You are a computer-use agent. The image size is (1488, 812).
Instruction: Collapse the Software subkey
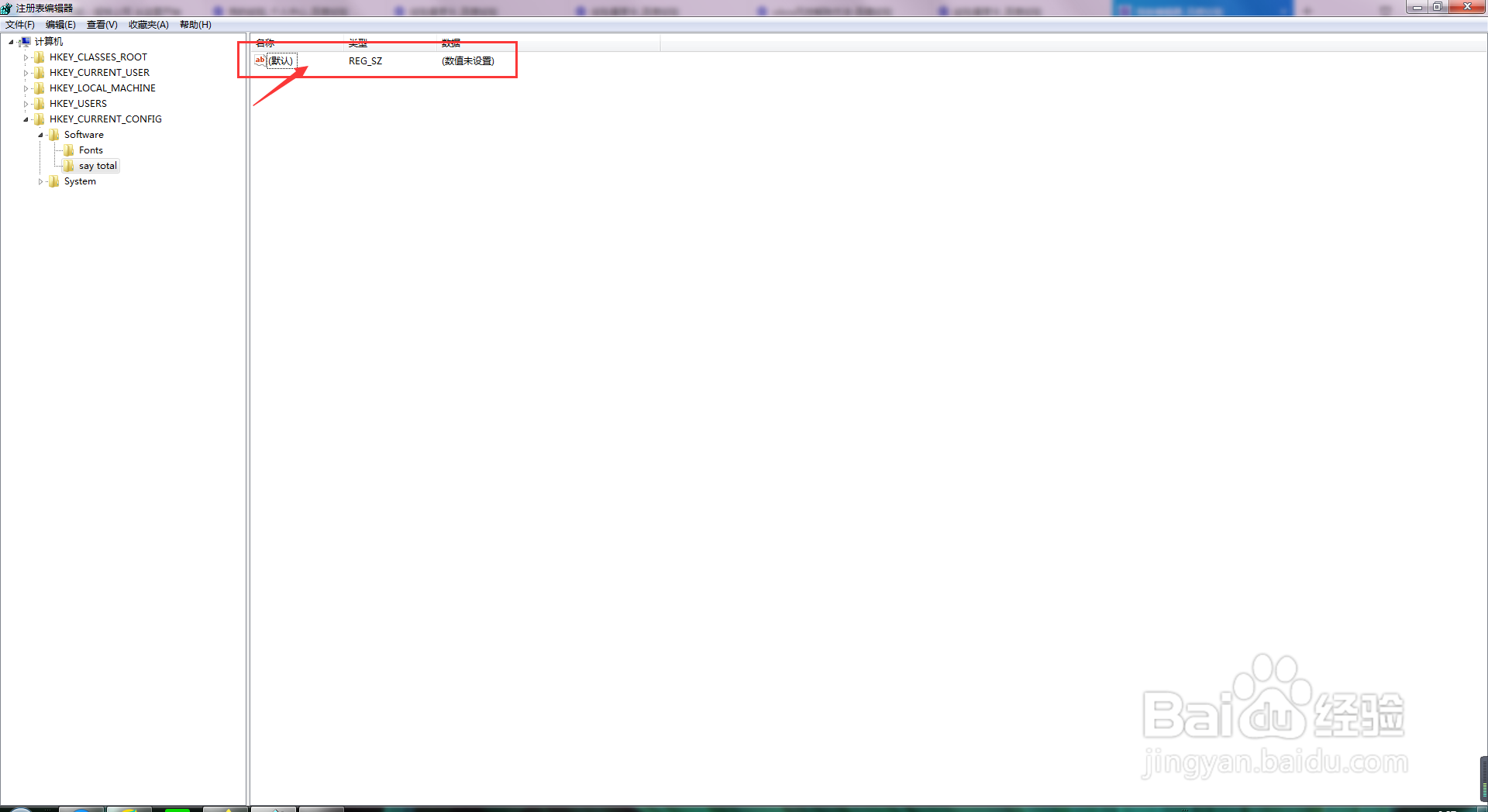click(x=40, y=135)
